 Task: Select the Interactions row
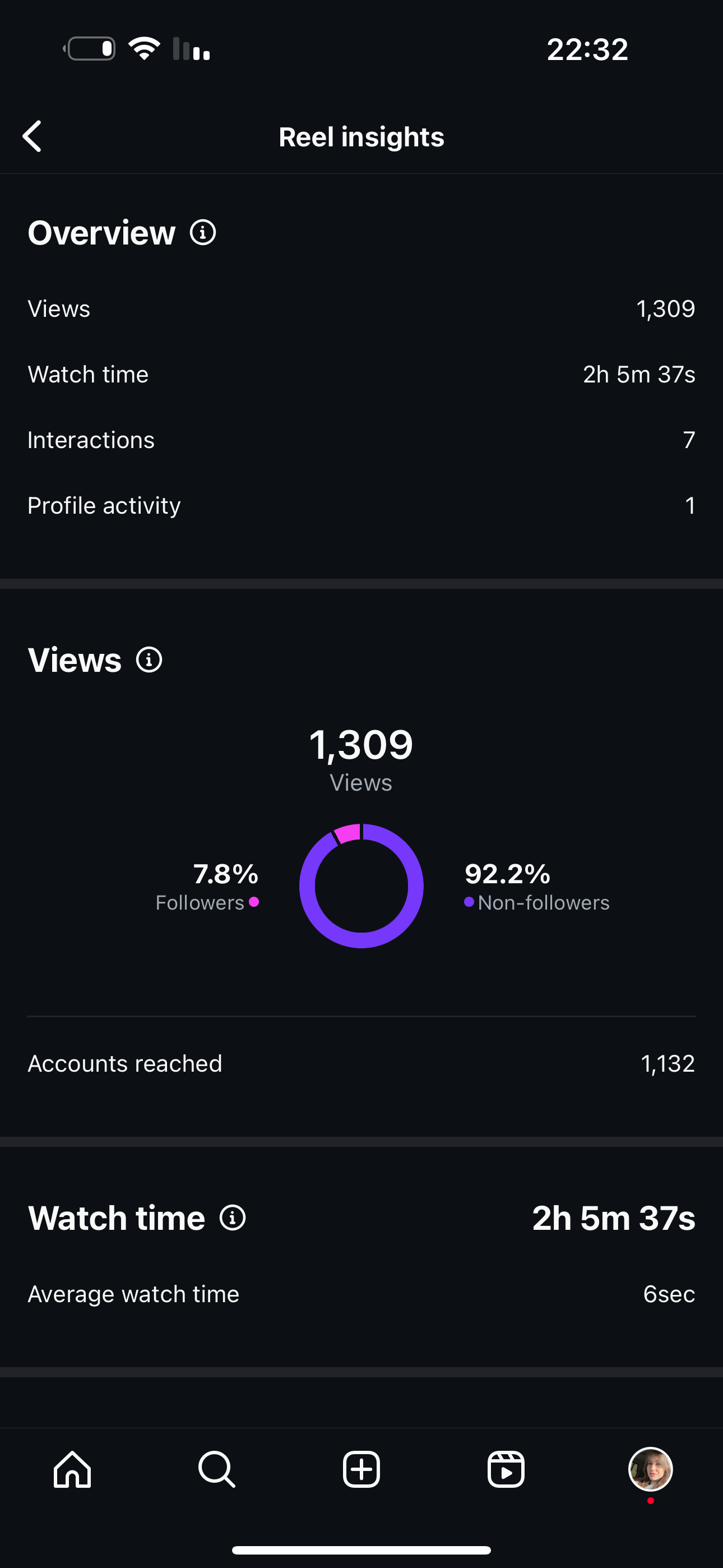point(361,440)
